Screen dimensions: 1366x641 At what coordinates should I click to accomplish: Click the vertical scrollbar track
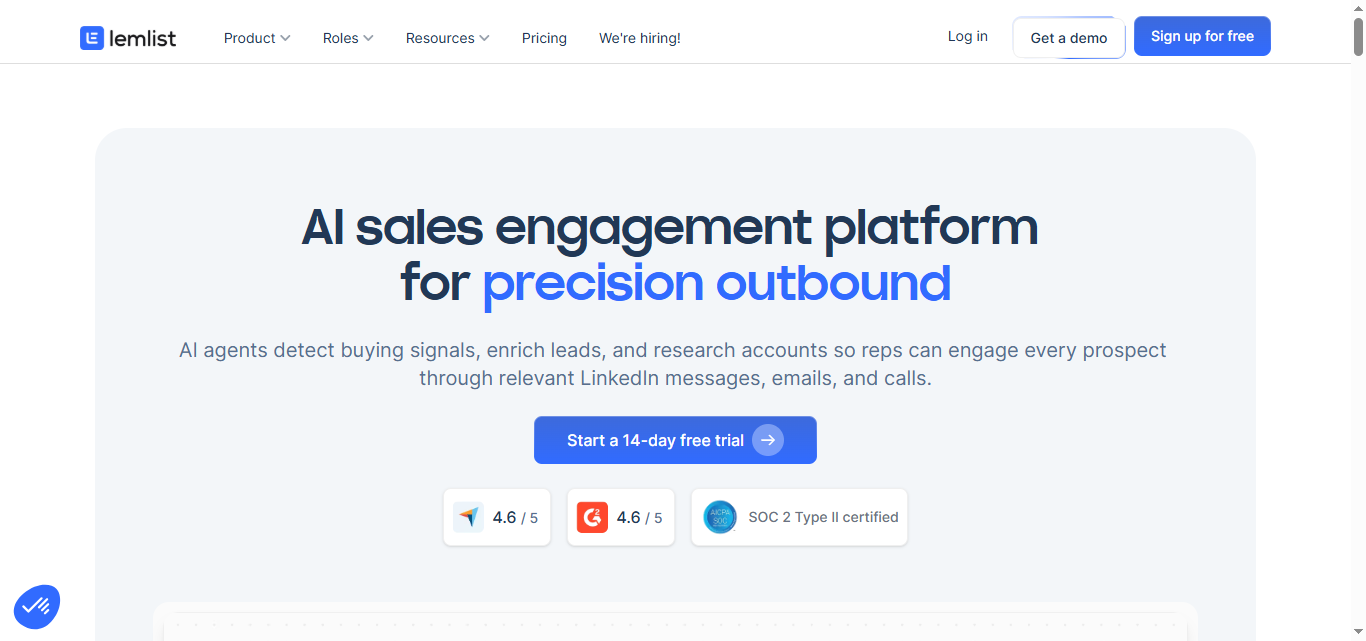1357,300
